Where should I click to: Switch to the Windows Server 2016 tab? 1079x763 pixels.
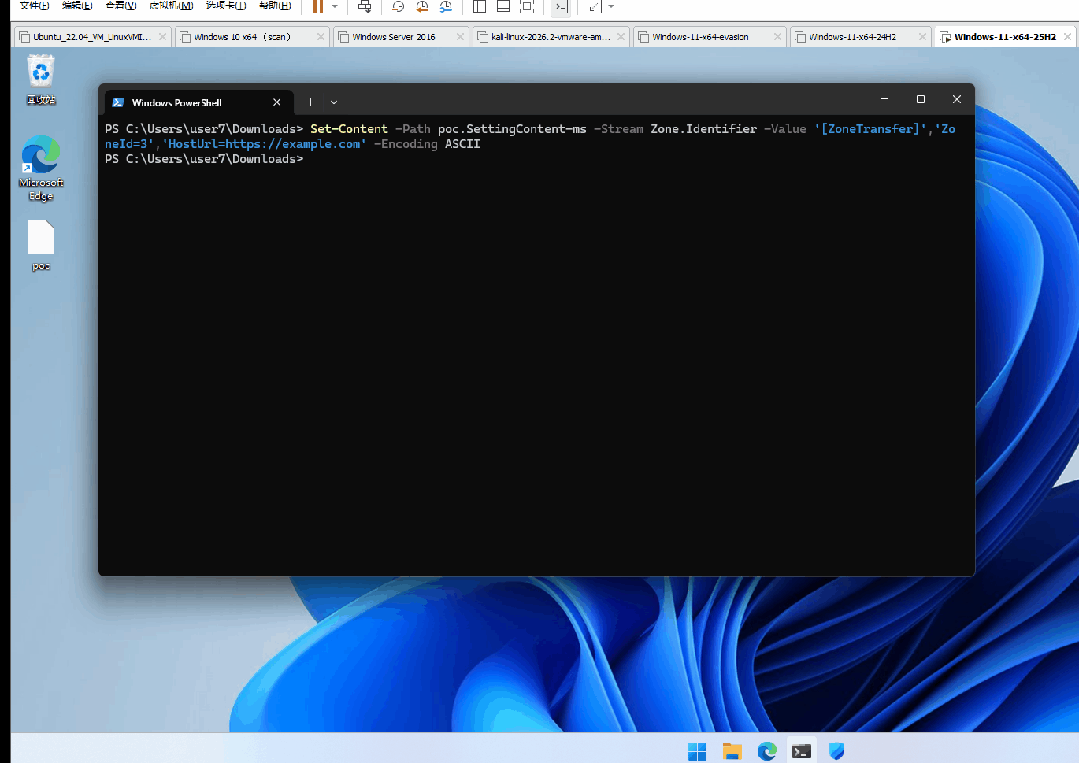(400, 36)
